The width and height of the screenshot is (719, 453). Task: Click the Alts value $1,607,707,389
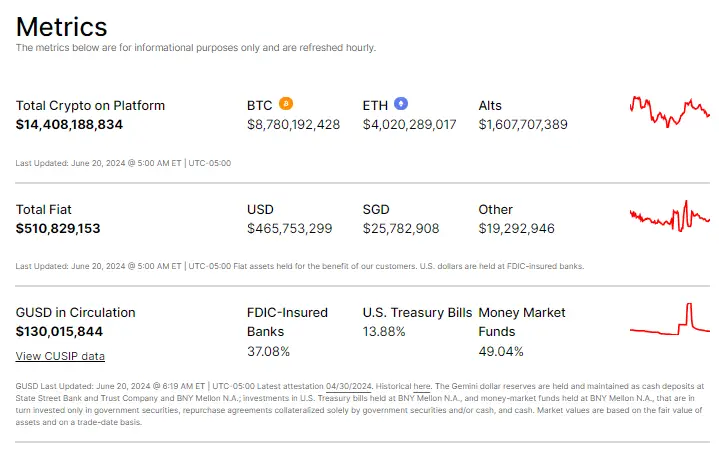pyautogui.click(x=523, y=125)
